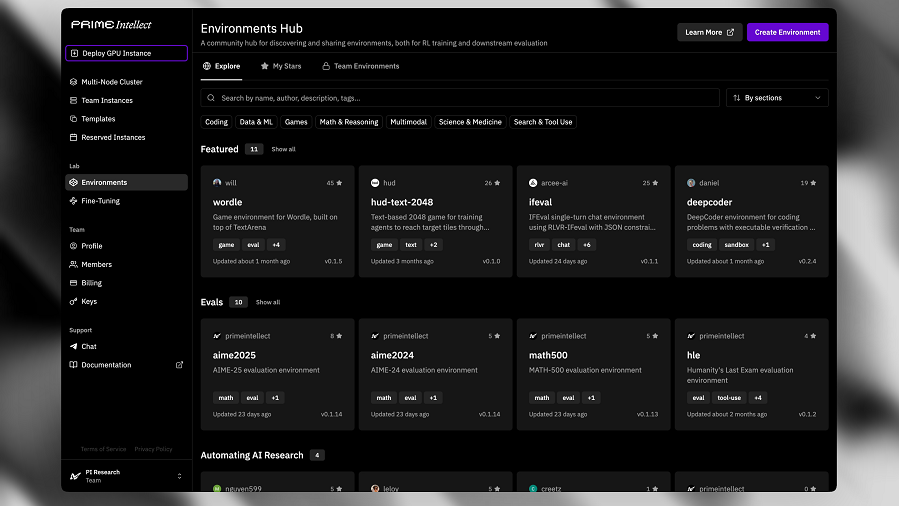Focus the environment search input field
Viewport: 899px width, 506px height.
pos(460,98)
